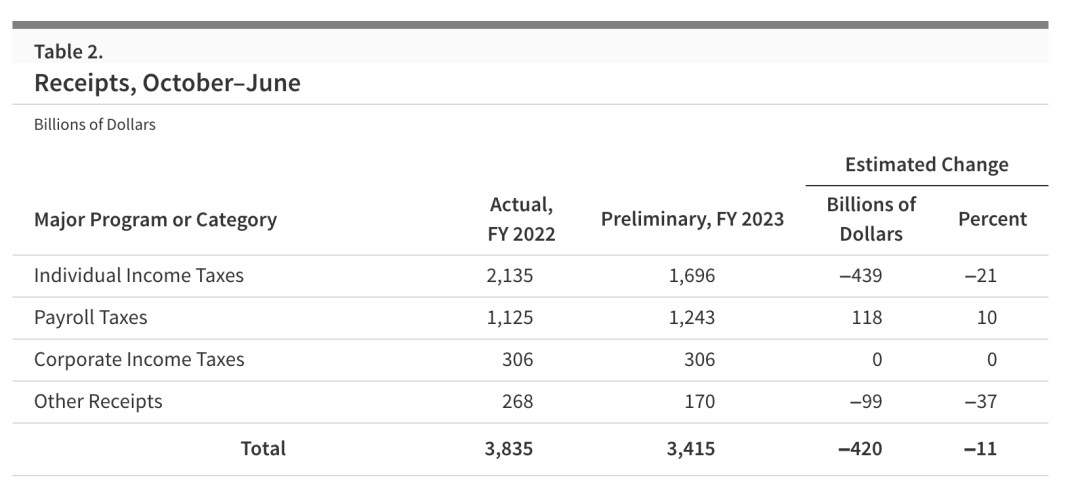Select the 1,696 preliminary value
This screenshot has width=1080, height=488.
[692, 275]
